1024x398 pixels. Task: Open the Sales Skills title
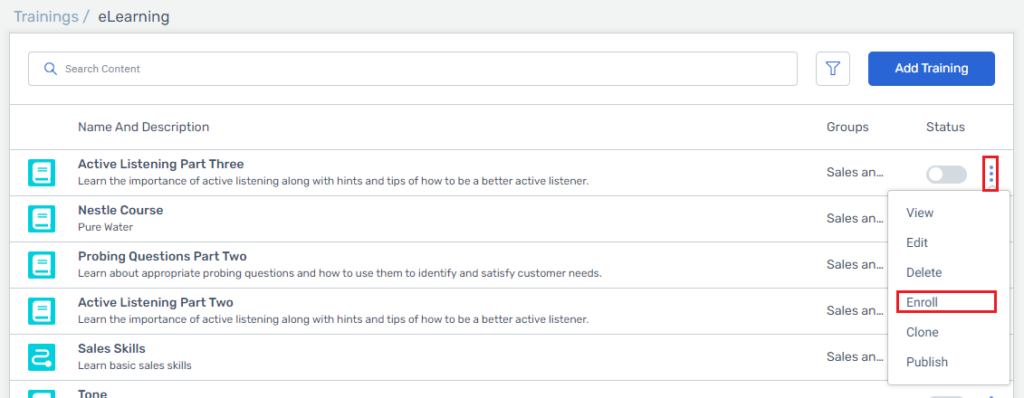(x=112, y=348)
